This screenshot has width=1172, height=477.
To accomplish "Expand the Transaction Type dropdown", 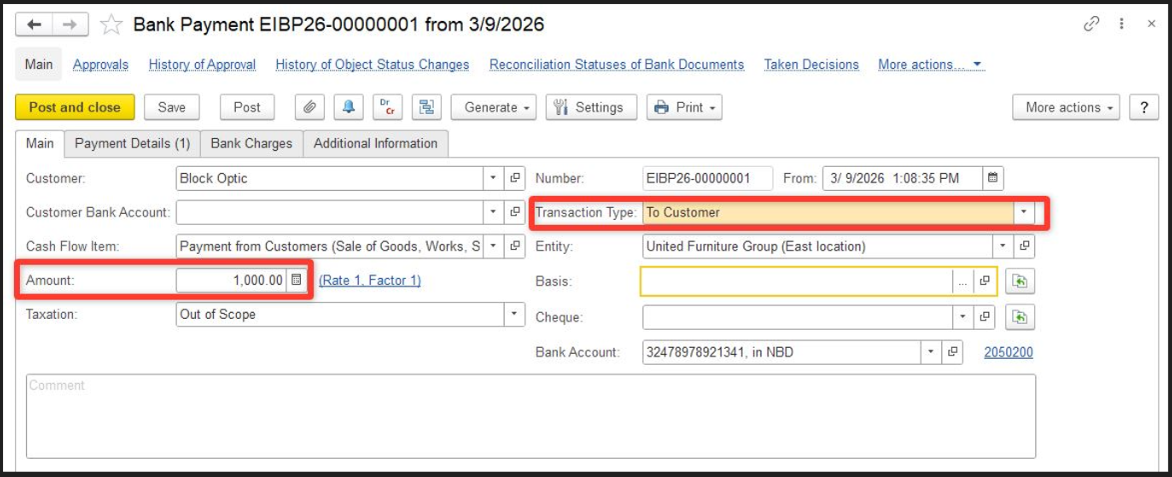I will [1023, 213].
